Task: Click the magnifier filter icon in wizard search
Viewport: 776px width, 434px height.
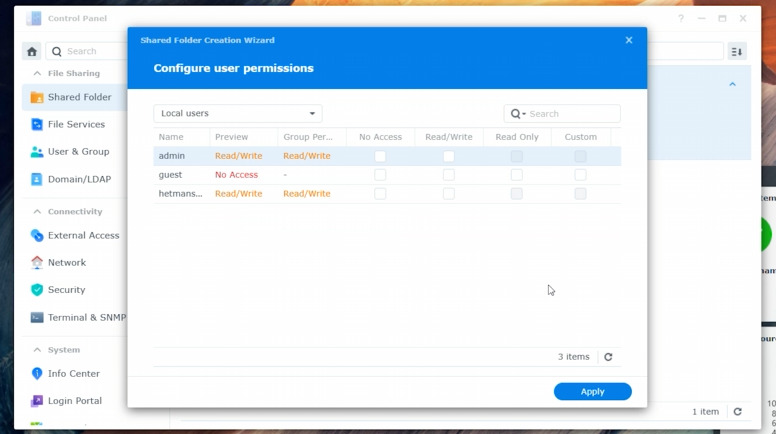Action: point(518,114)
